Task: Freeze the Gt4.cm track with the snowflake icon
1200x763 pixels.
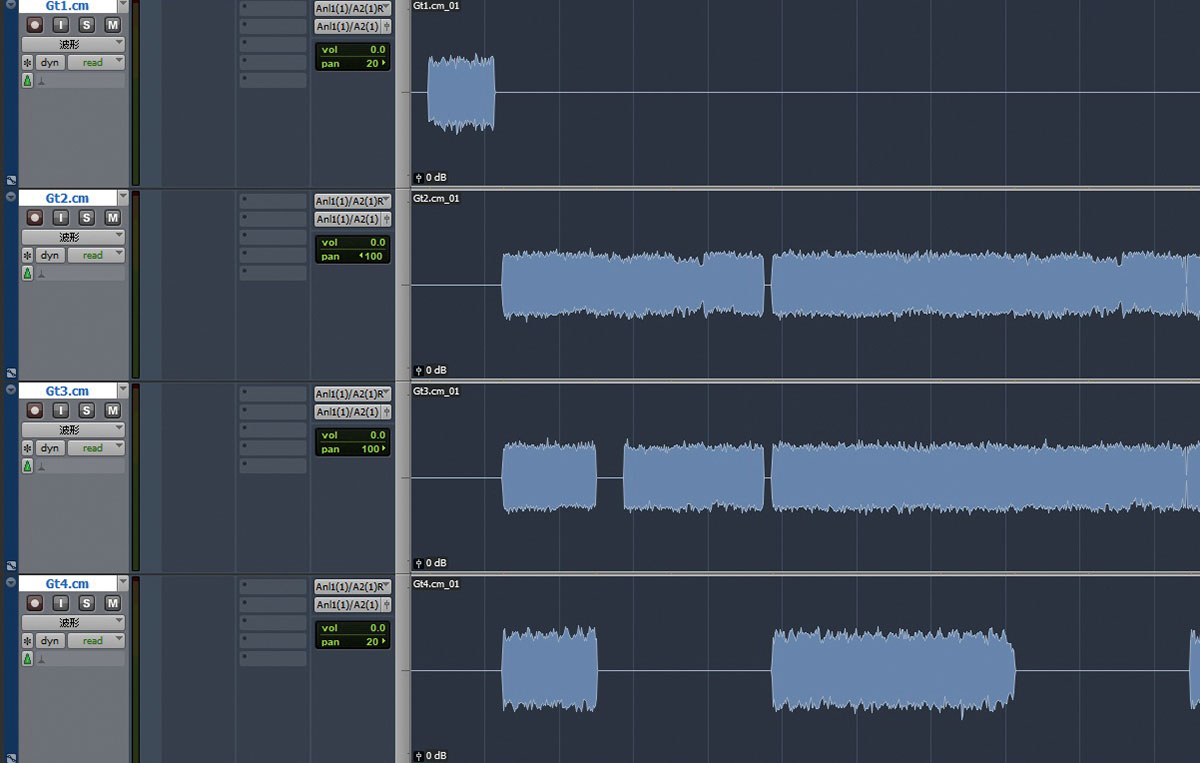Action: [x=28, y=641]
